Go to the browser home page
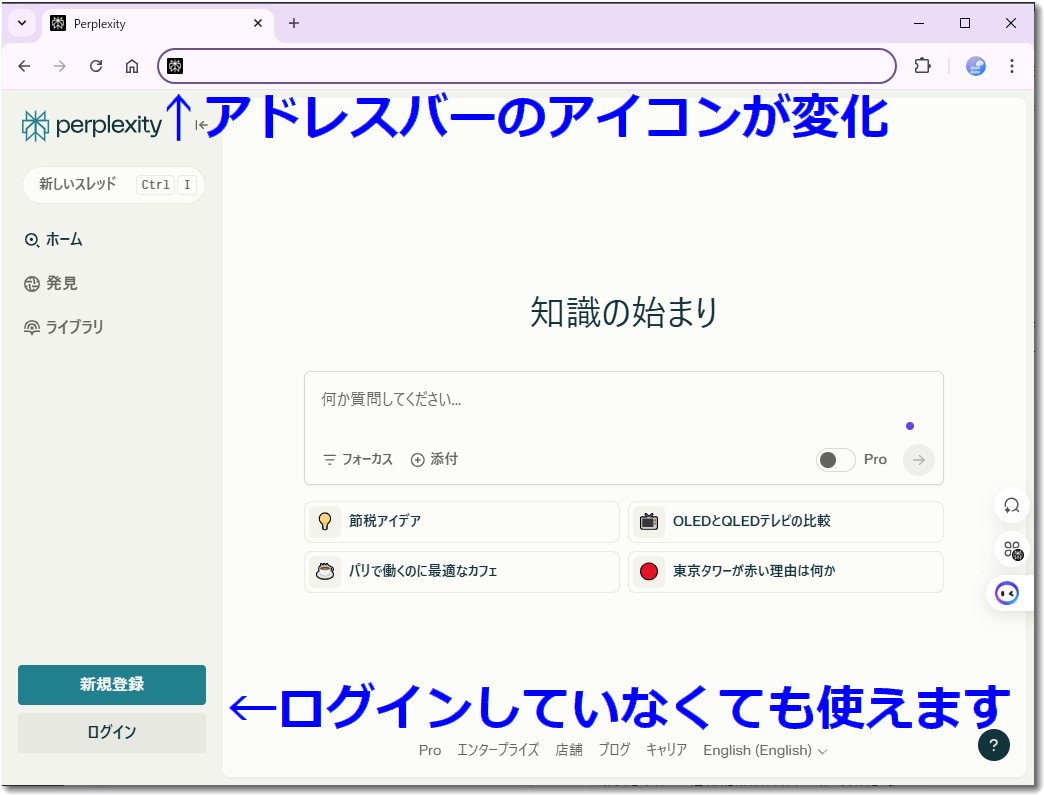The image size is (1044, 795). (132, 66)
